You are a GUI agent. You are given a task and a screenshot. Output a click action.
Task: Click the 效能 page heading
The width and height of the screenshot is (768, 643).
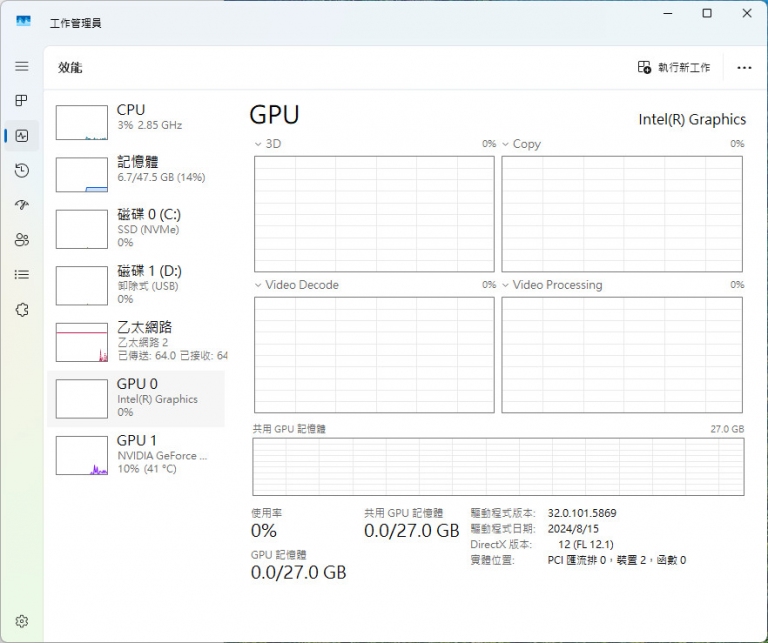pos(70,68)
